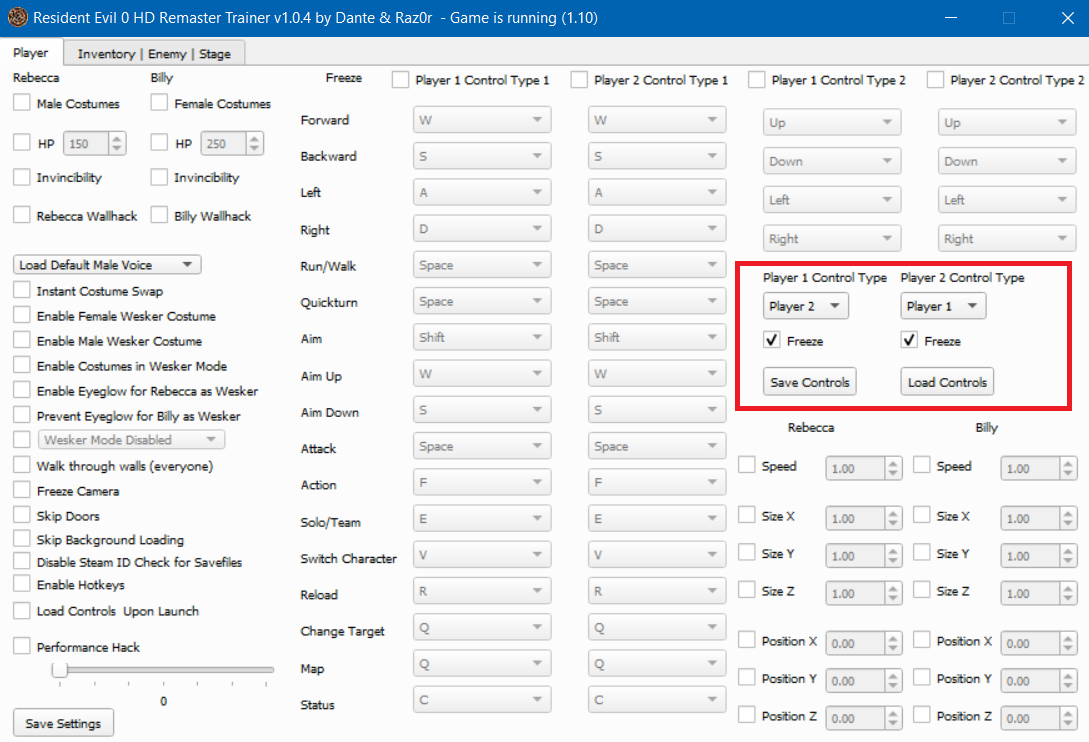Expand Player 1 Run/Walk key dropdown
This screenshot has height=742, width=1089.
click(x=482, y=265)
